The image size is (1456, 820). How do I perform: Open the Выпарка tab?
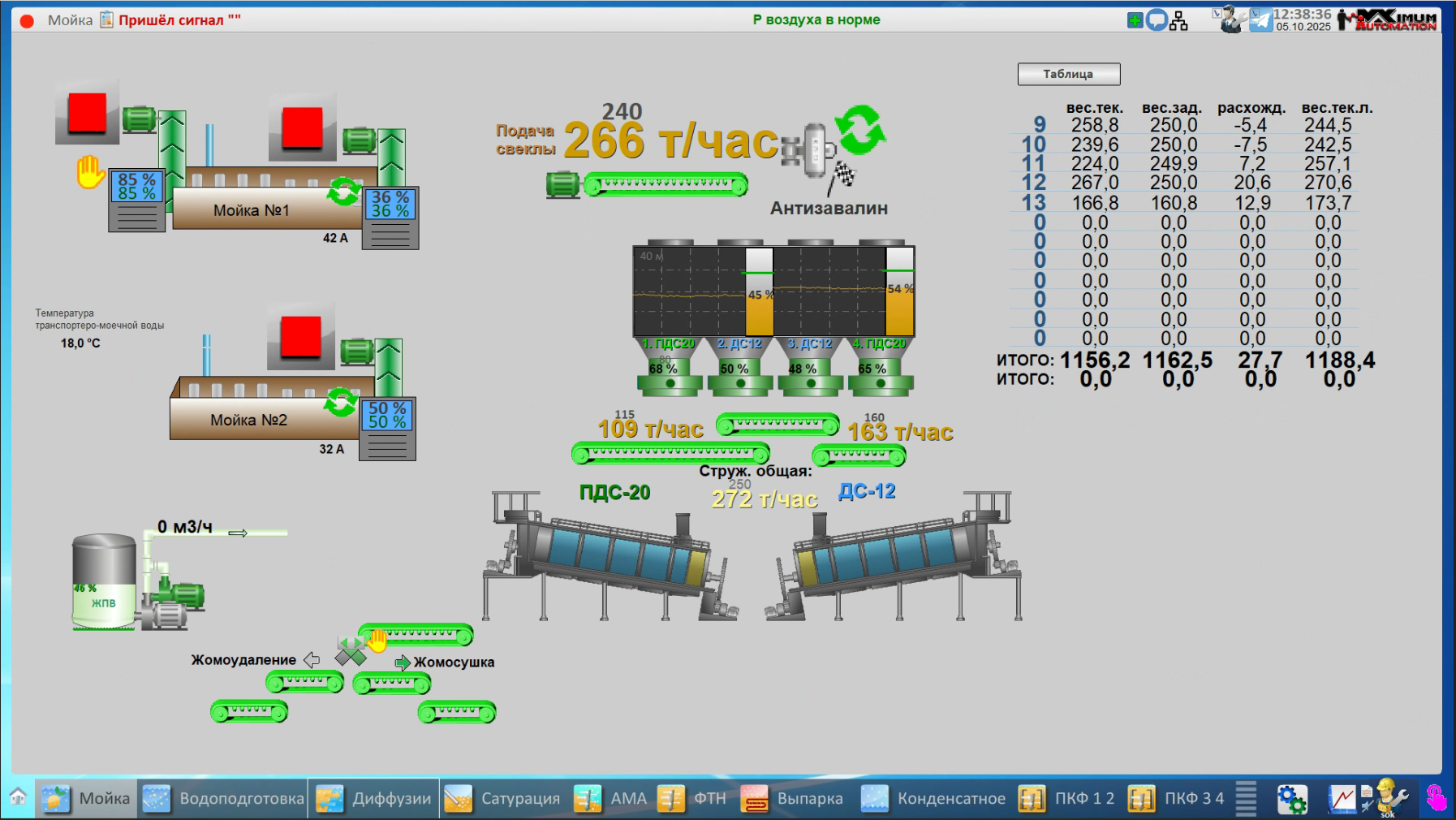[792, 799]
